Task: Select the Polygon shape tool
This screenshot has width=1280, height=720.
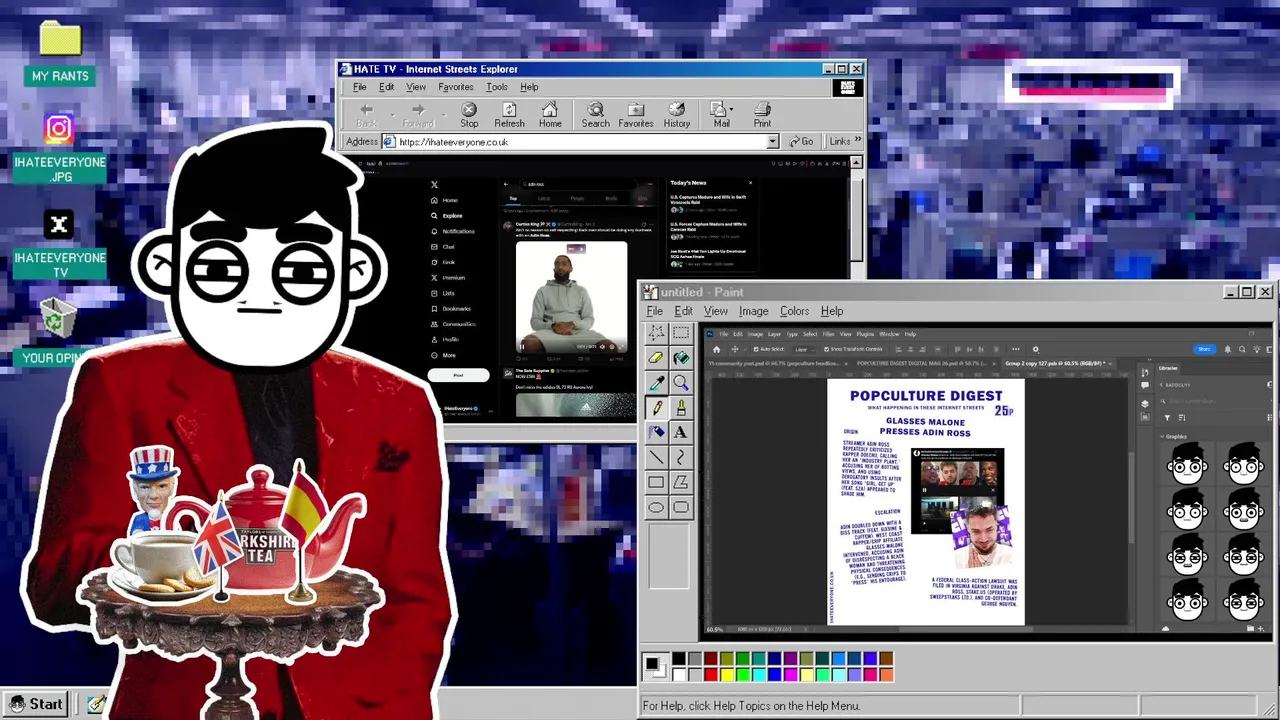Action: (681, 482)
